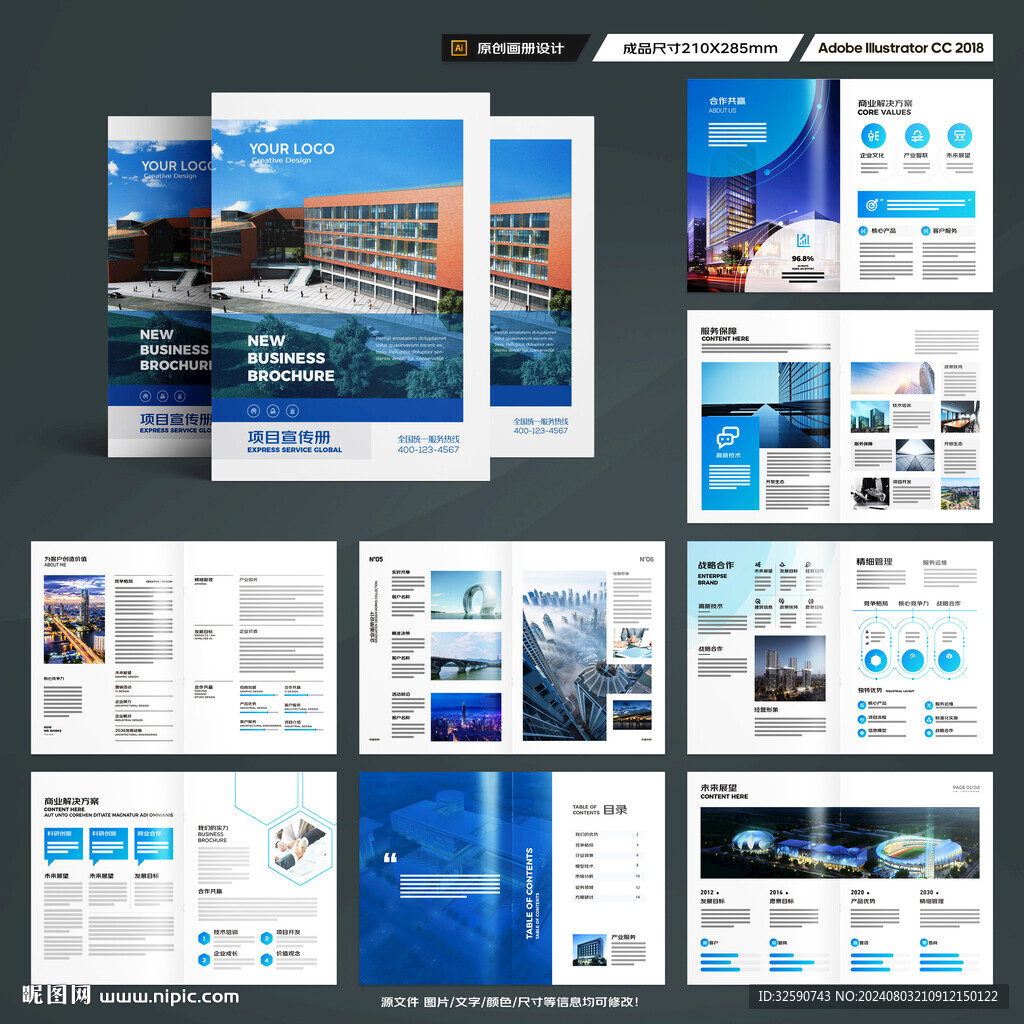Click the 商业合作 speech bubble box
The image size is (1024, 1024).
click(x=153, y=844)
